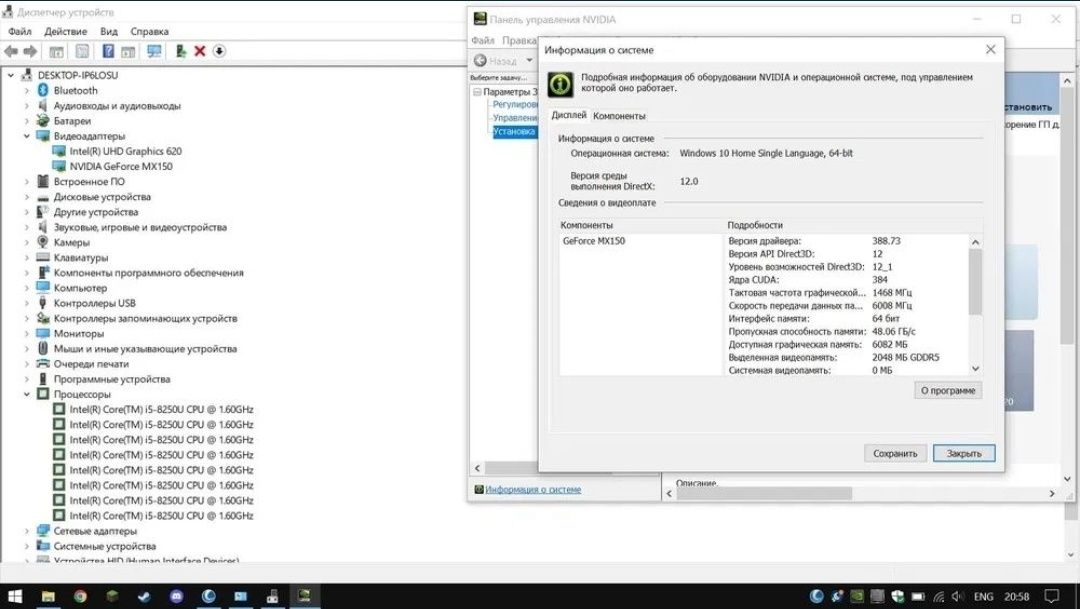Image resolution: width=1080 pixels, height=609 pixels.
Task: Click the volume speaker icon in system tray
Action: point(957,597)
